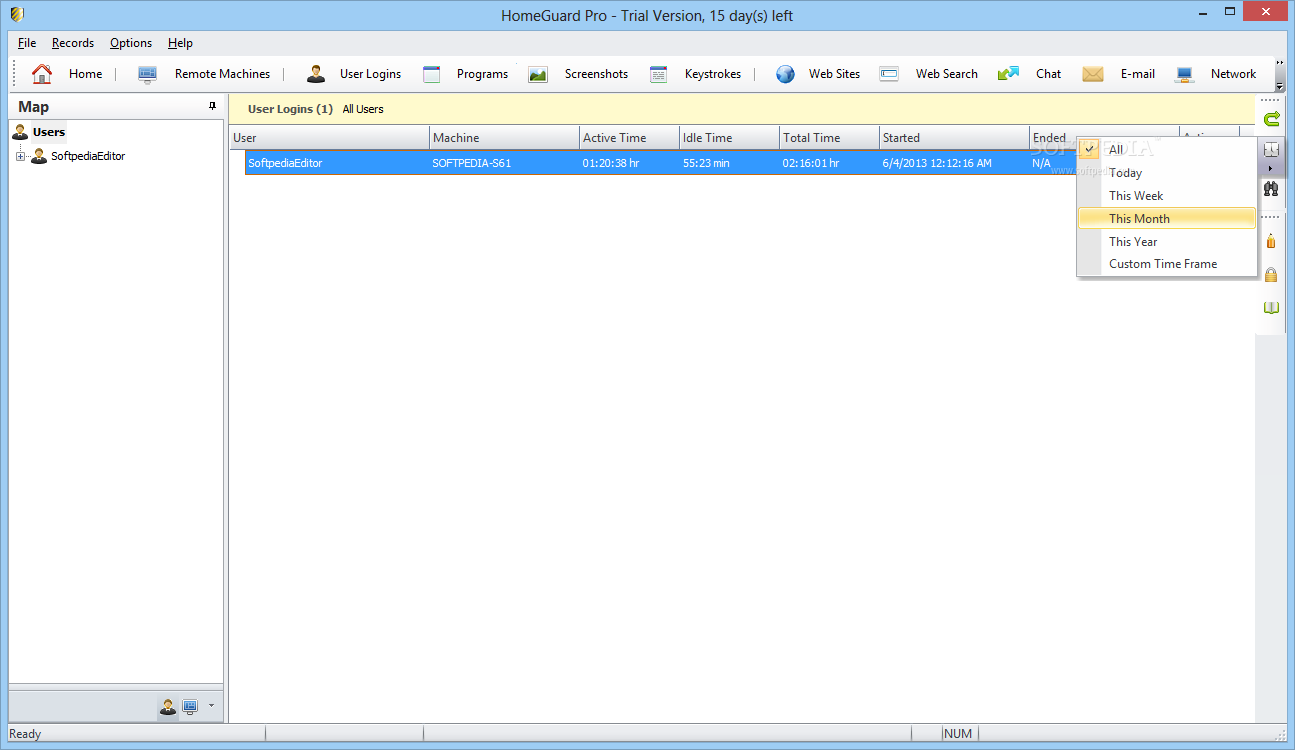
Task: Click the Network computer icon
Action: 1185,74
